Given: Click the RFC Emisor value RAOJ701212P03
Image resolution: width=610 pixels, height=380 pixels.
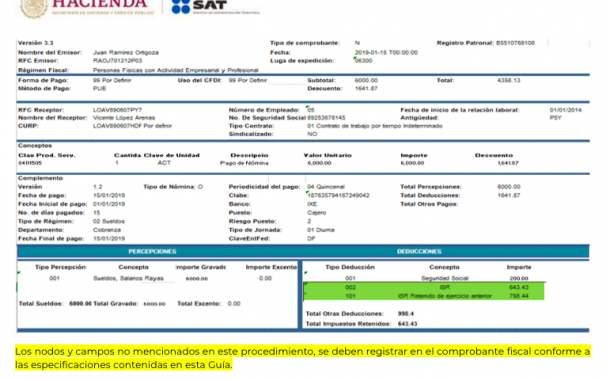Looking at the screenshot, I should (117, 61).
